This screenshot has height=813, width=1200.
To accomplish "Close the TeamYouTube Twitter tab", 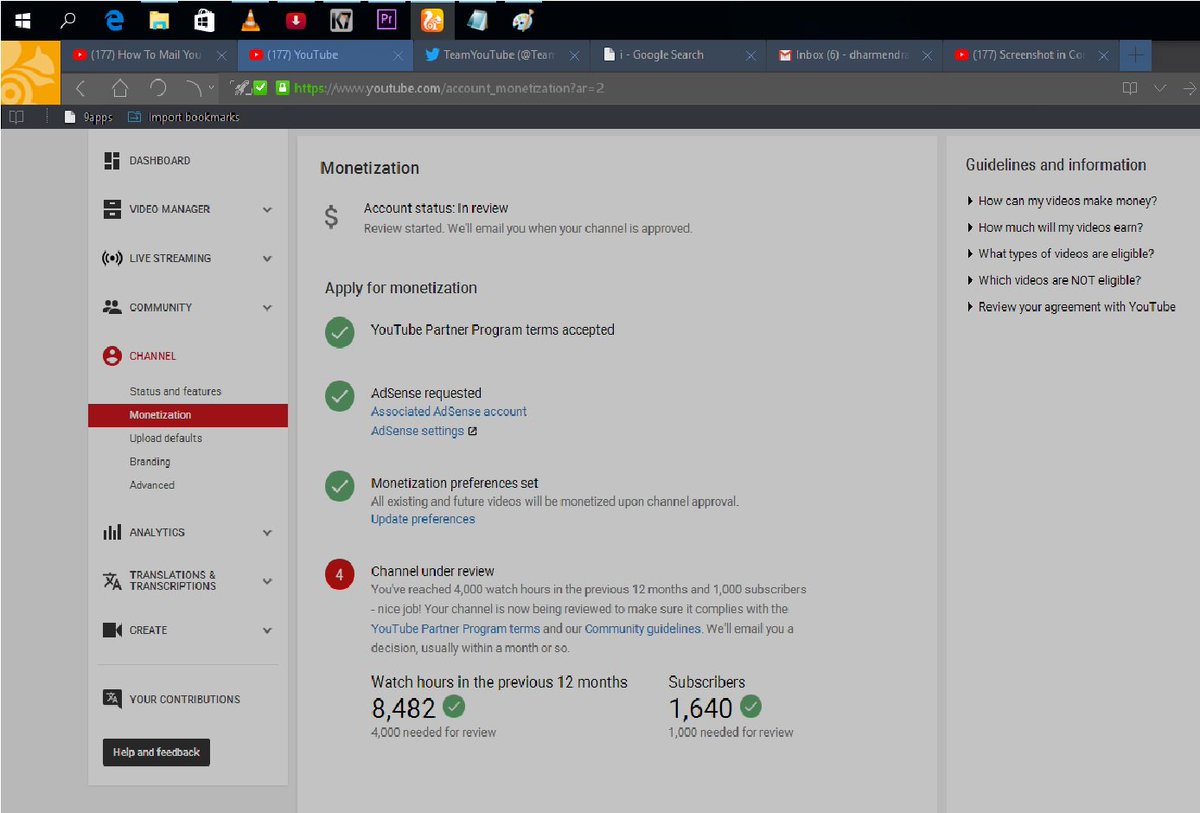I will 574,56.
